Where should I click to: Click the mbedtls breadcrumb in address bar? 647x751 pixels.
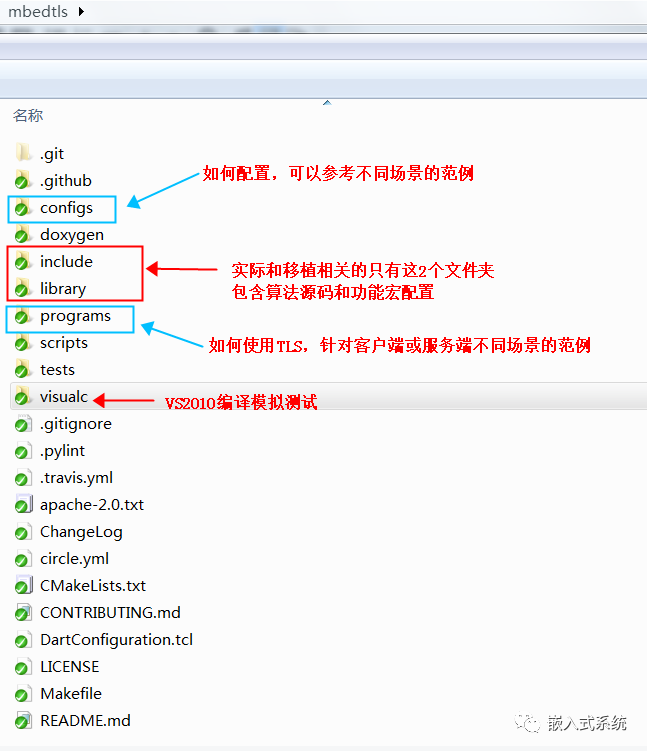[x=38, y=11]
